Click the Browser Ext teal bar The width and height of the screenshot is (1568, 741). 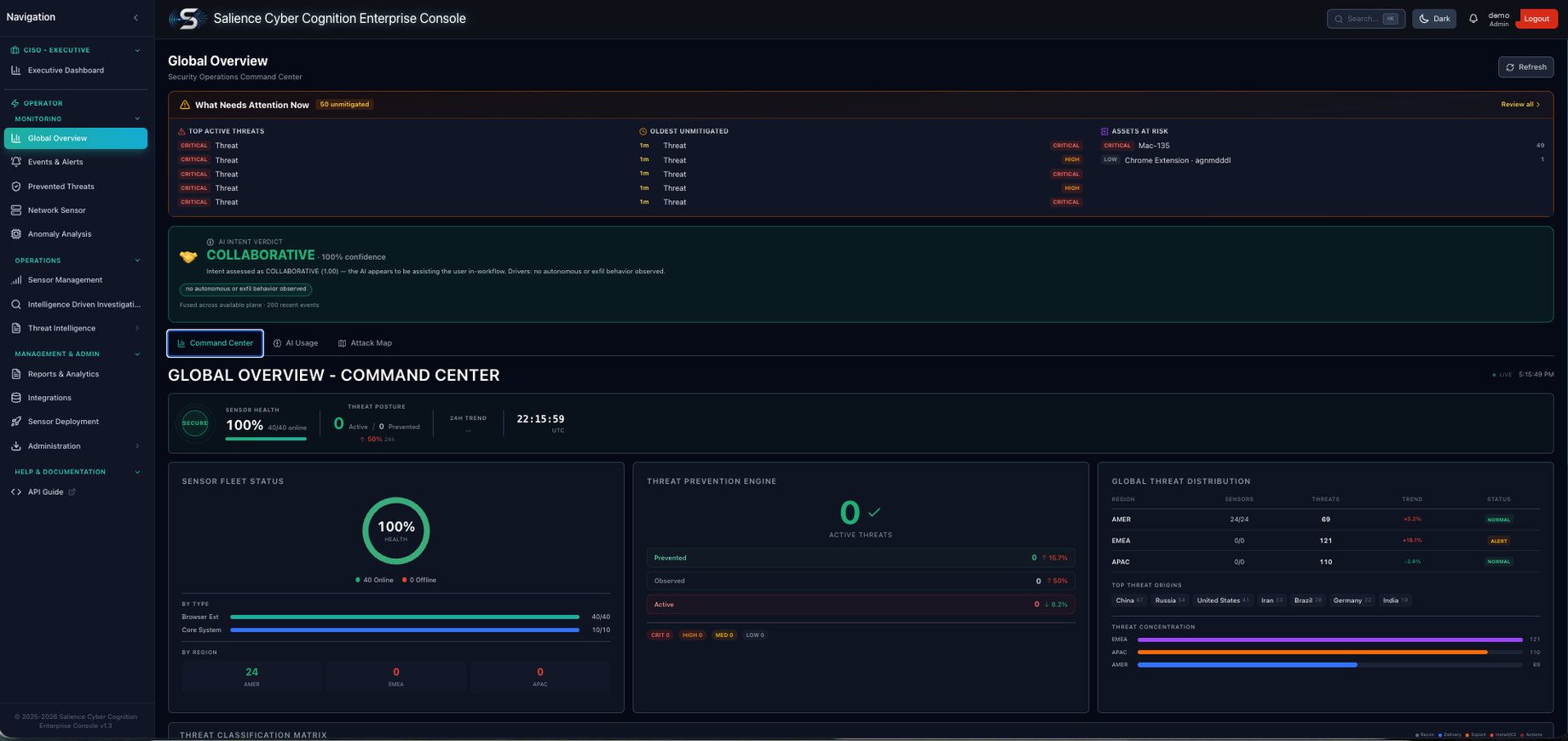[x=405, y=617]
